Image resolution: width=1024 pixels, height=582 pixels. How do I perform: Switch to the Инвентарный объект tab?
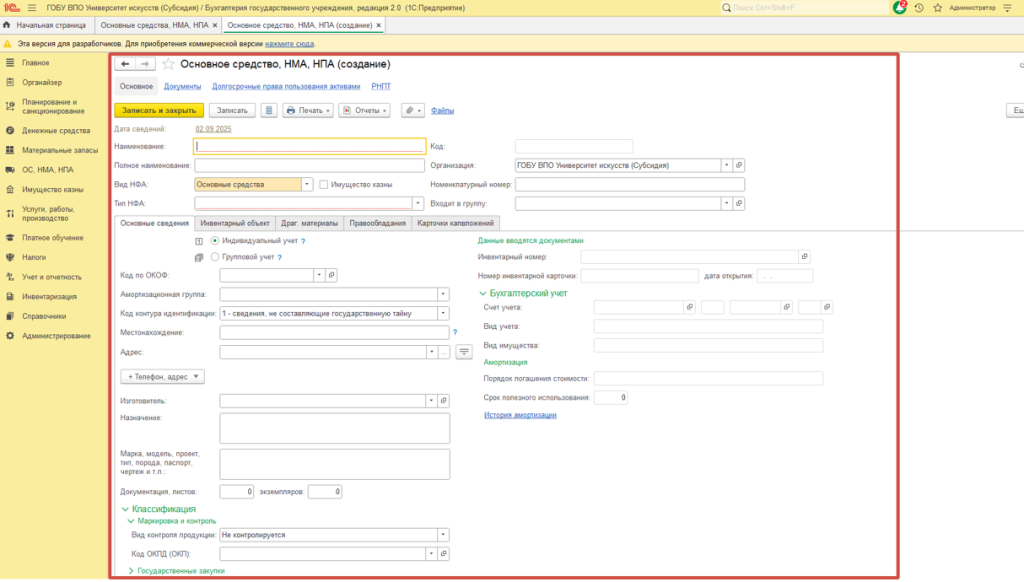click(x=235, y=223)
